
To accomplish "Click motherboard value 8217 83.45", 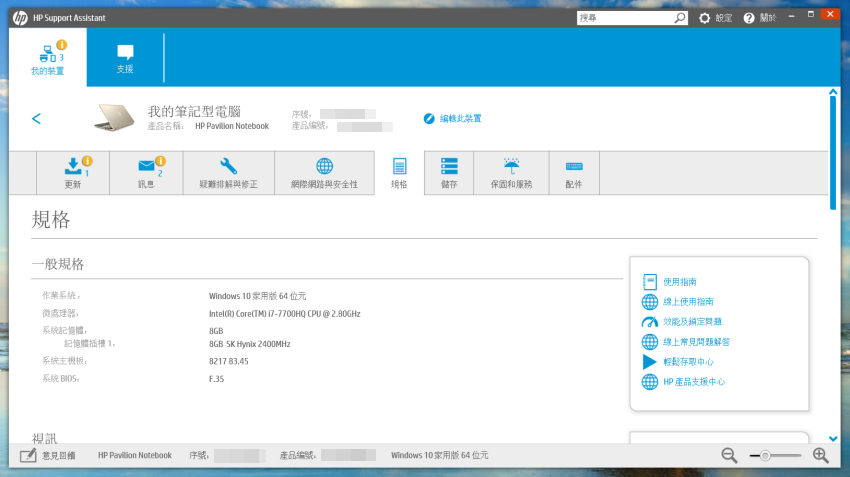I will (229, 362).
